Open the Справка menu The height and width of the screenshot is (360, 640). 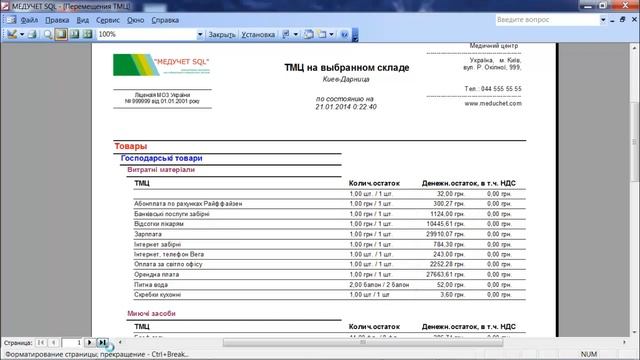165,20
